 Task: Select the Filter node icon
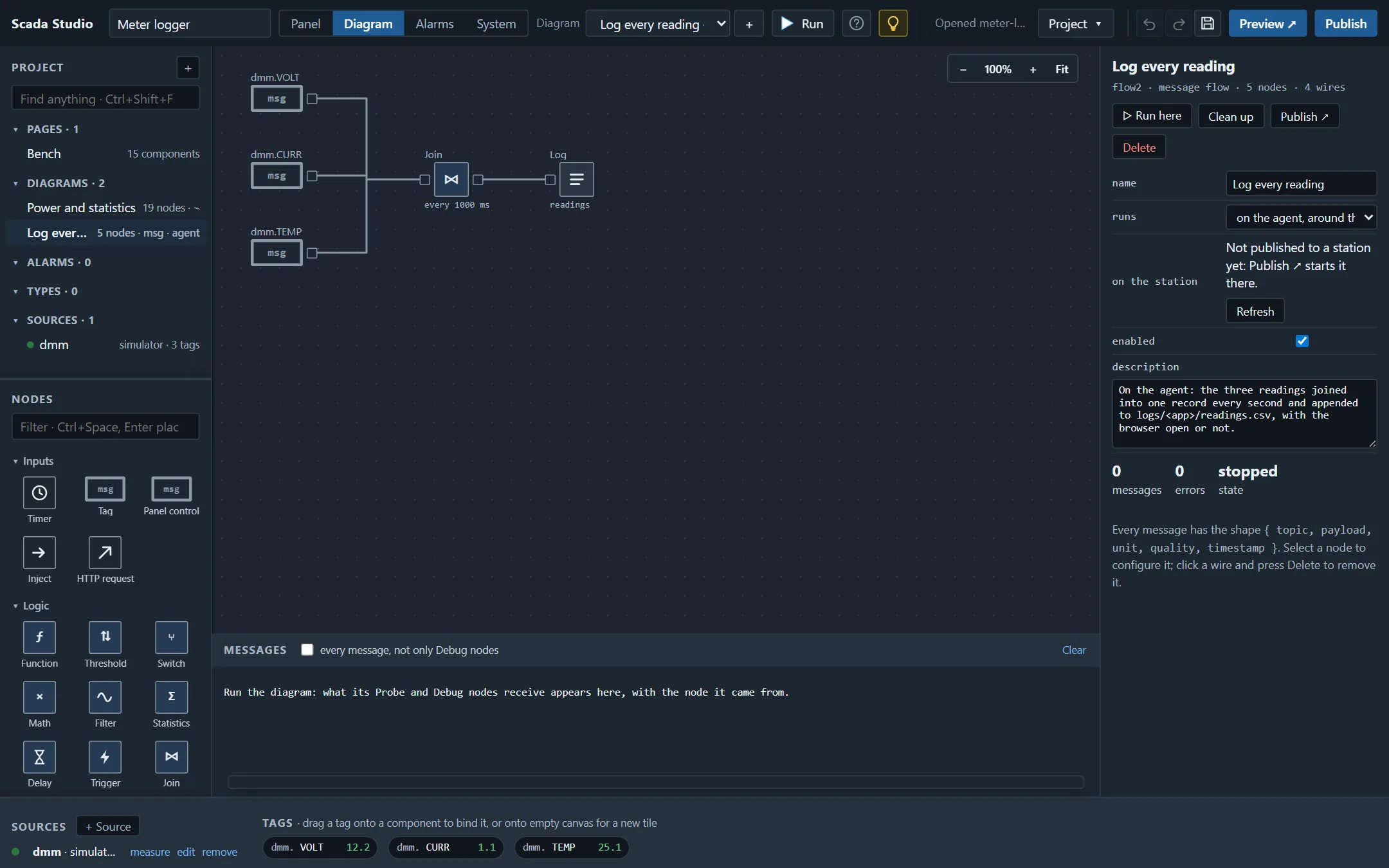tap(105, 697)
